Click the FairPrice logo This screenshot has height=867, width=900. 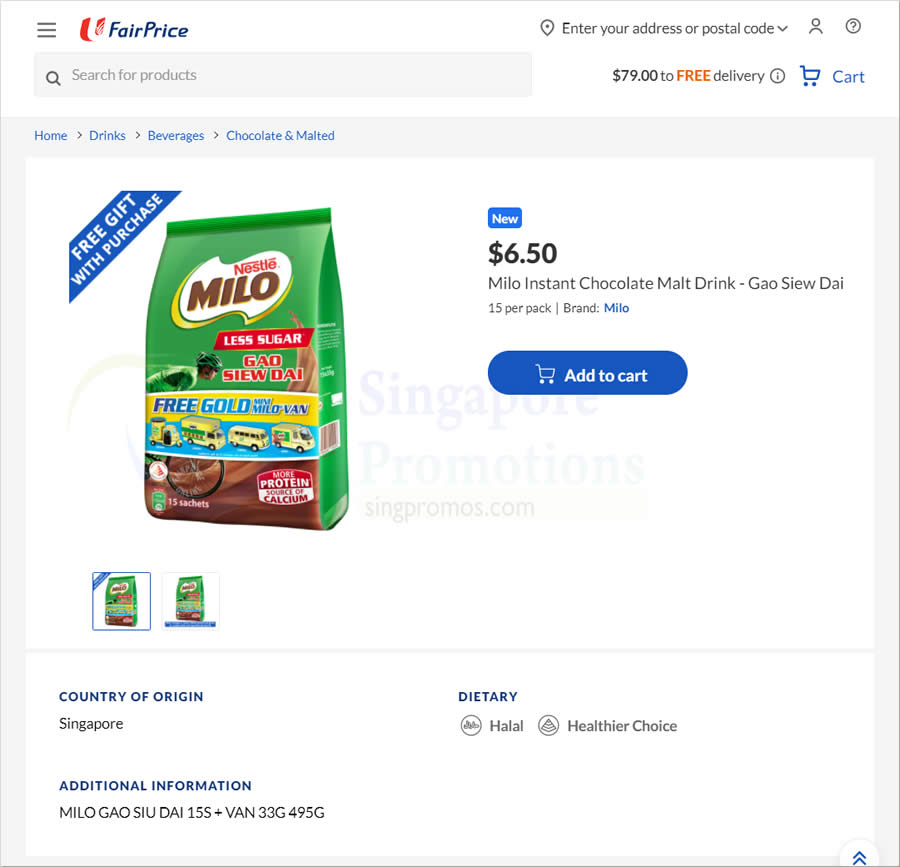point(134,29)
